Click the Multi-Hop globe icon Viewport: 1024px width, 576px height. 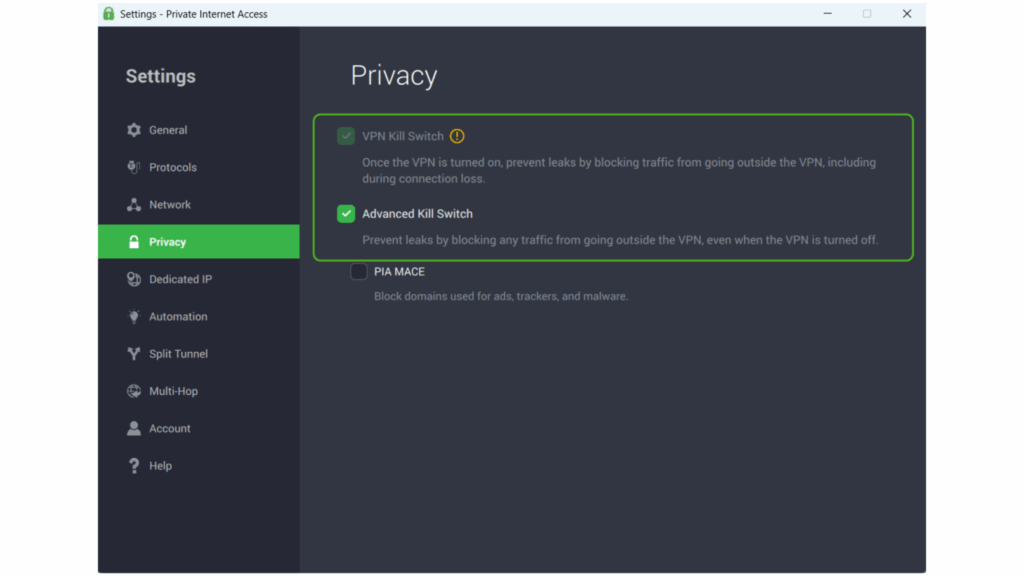[x=134, y=391]
